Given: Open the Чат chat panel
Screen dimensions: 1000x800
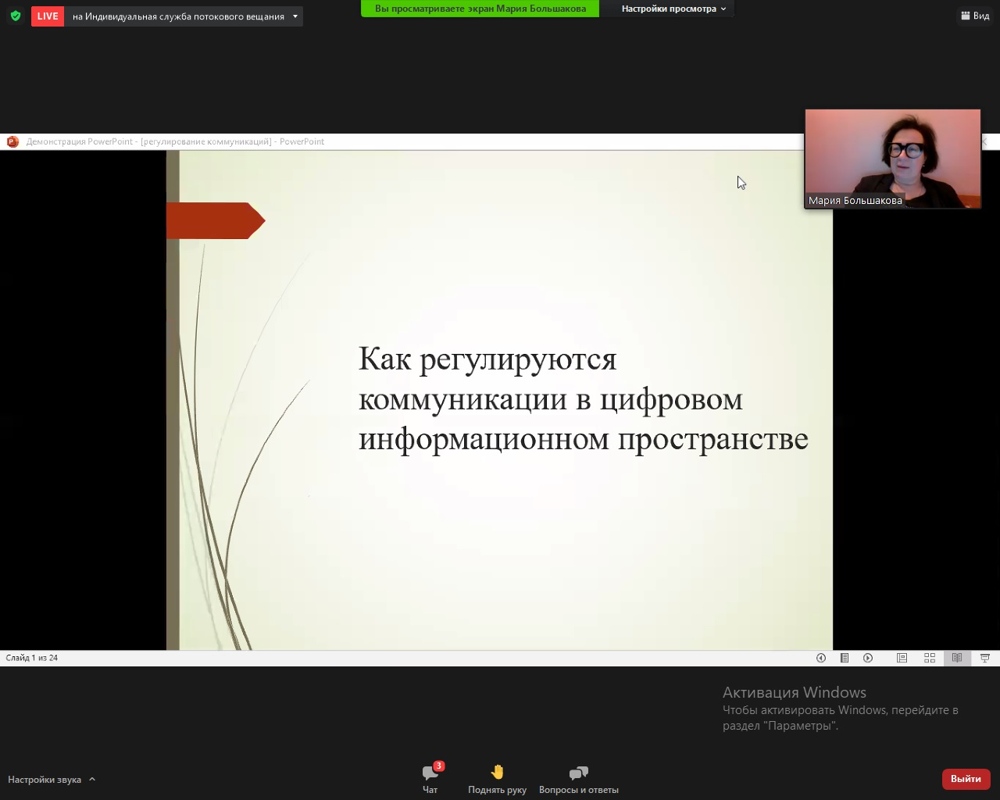Looking at the screenshot, I should pos(430,779).
